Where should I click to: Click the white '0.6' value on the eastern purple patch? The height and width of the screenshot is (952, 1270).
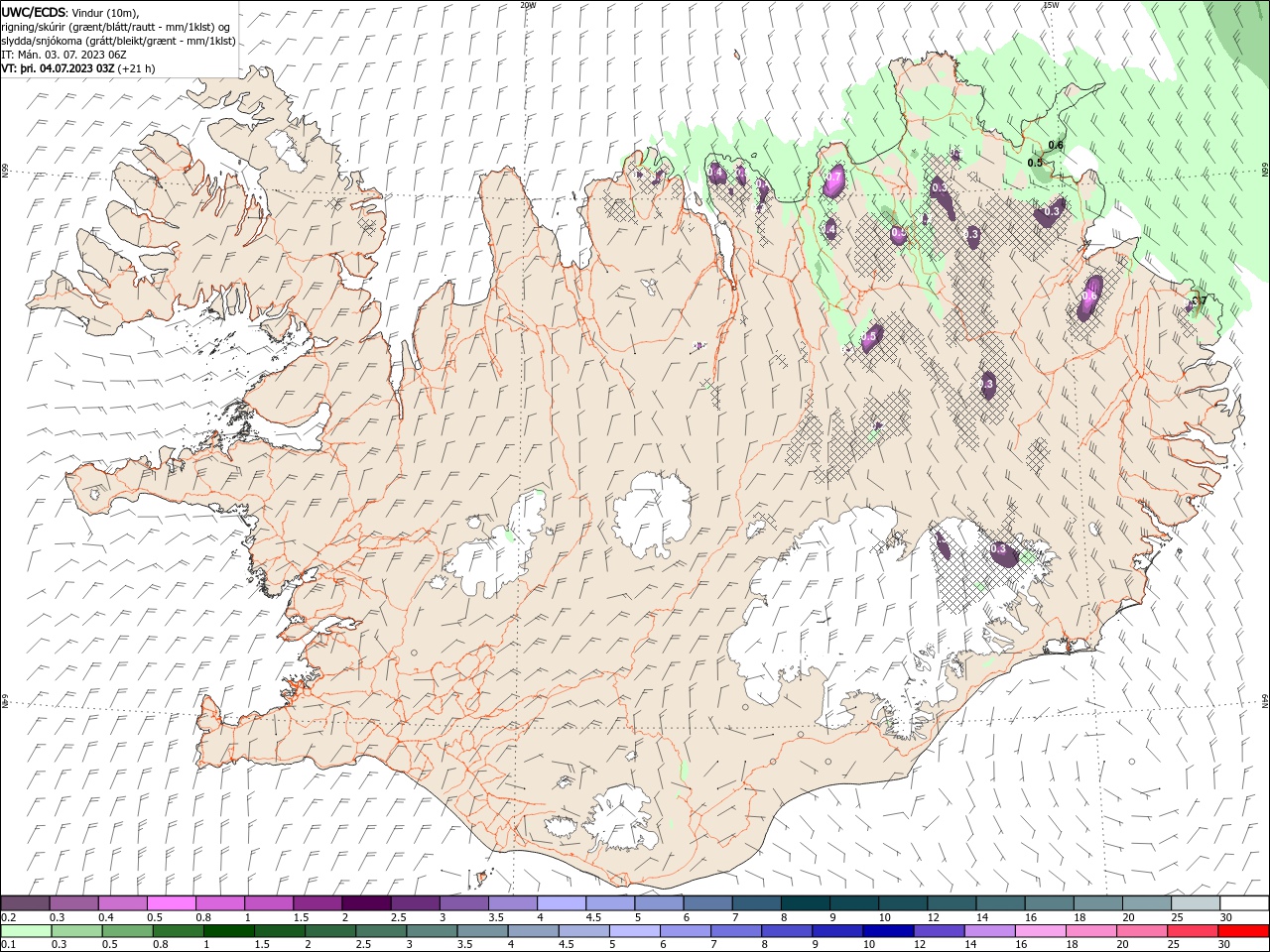coord(1089,296)
